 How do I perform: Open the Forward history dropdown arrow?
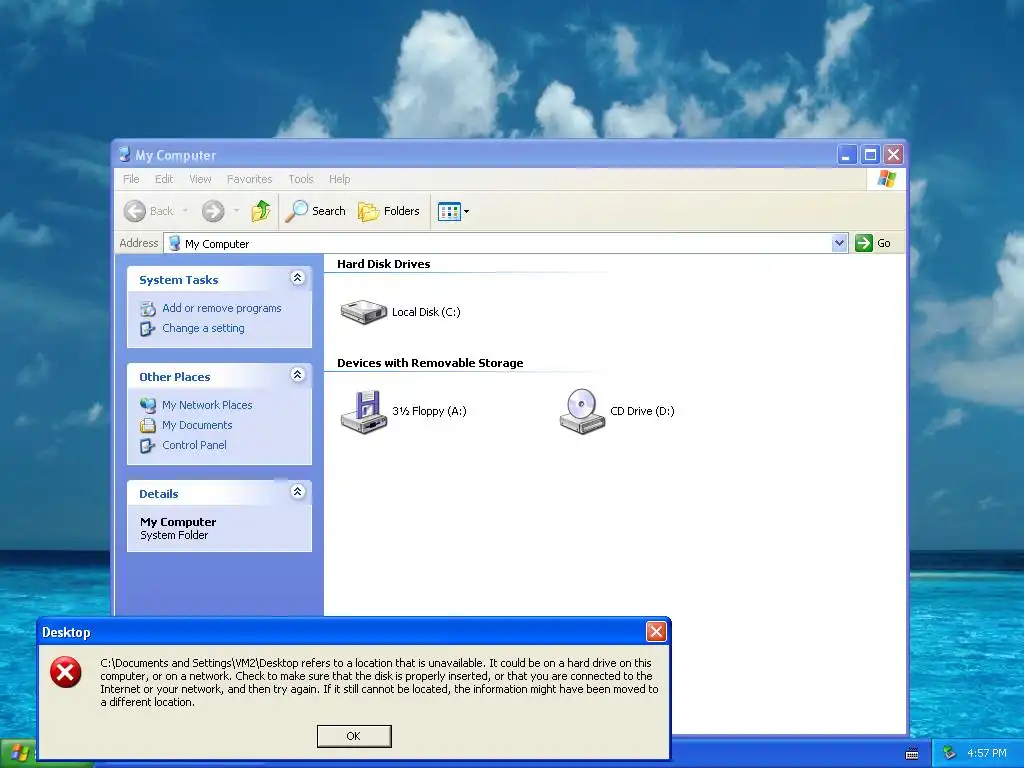click(x=236, y=211)
